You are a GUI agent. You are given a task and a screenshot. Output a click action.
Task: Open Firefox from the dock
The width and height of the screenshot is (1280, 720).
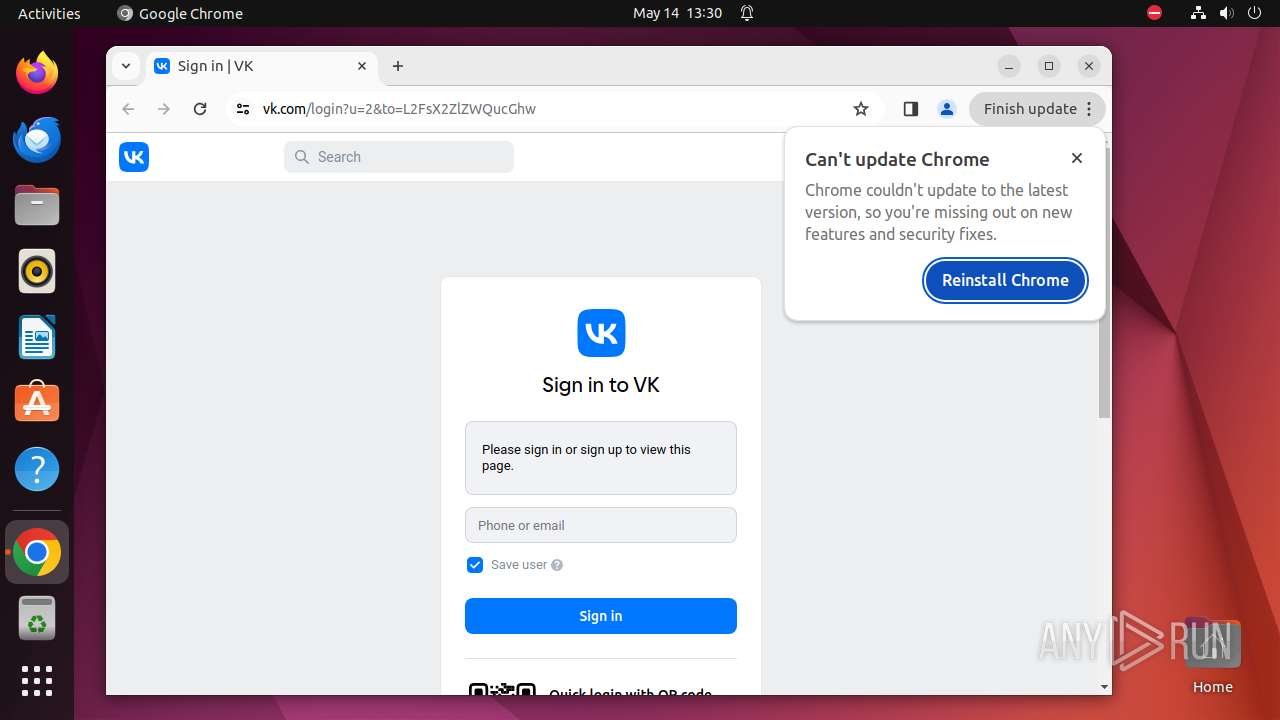point(37,73)
